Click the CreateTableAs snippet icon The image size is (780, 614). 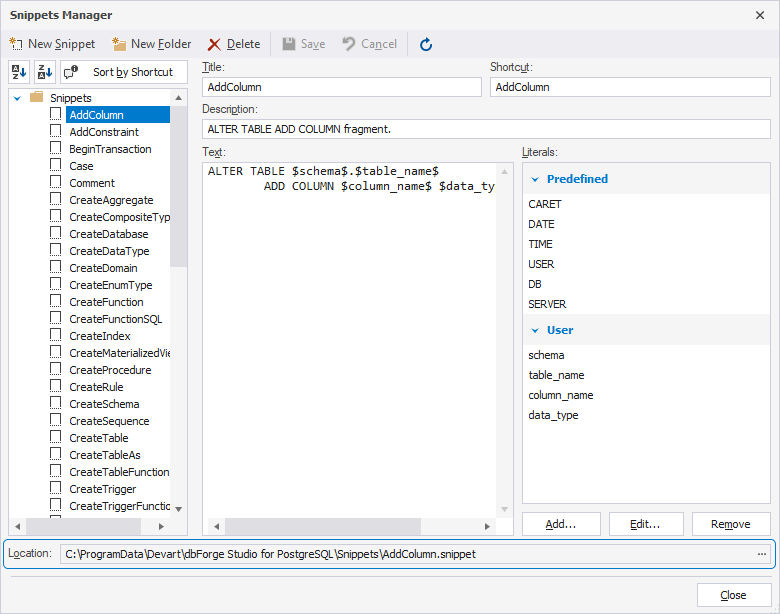(56, 454)
